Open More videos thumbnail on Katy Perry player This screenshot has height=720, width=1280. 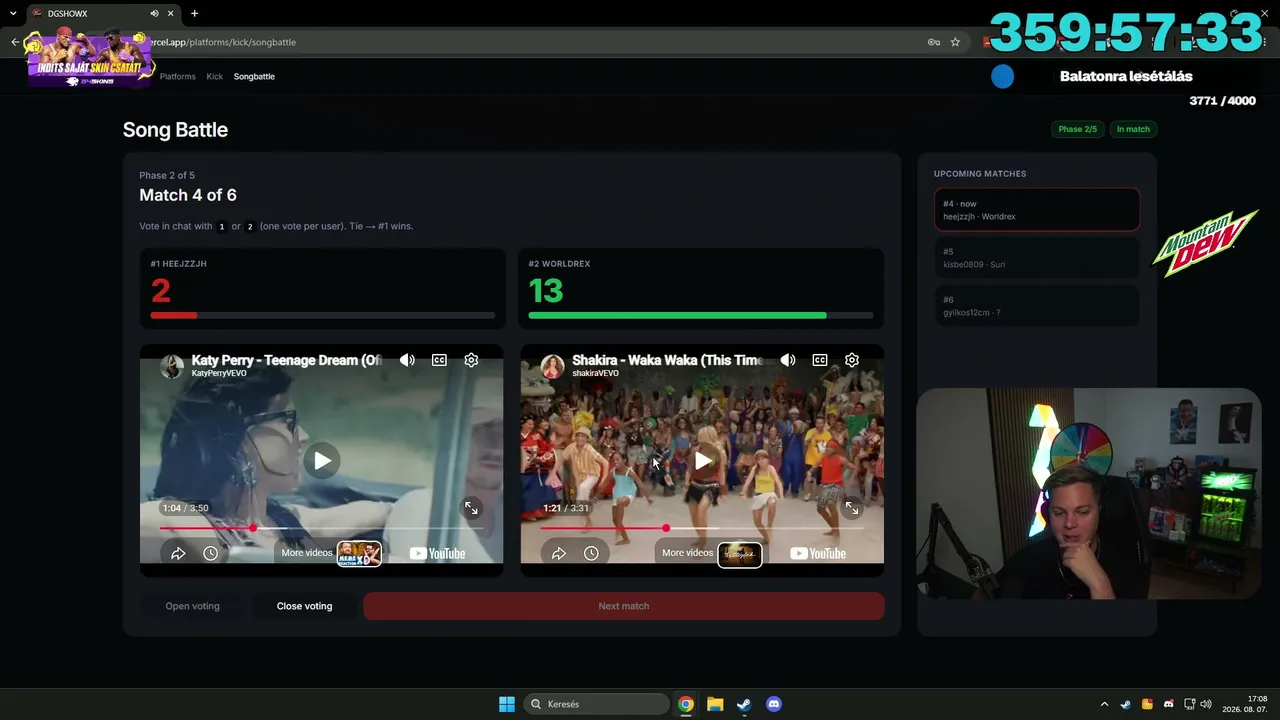tap(359, 554)
